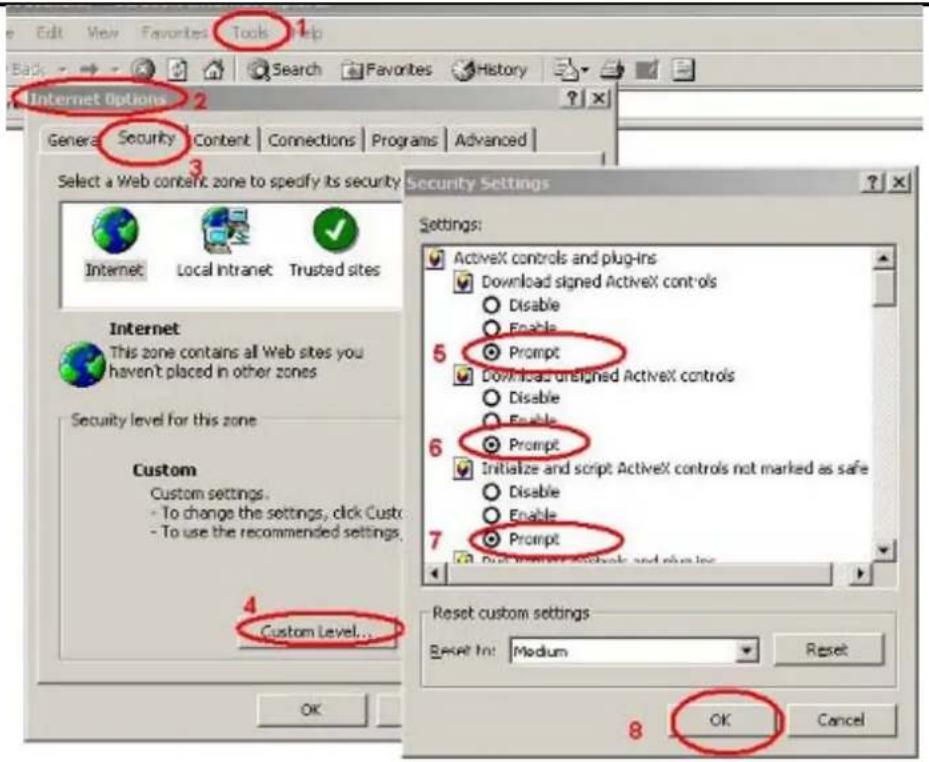This screenshot has height=762, width=929.
Task: Click settings list scroll up arrow
Action: point(883,258)
